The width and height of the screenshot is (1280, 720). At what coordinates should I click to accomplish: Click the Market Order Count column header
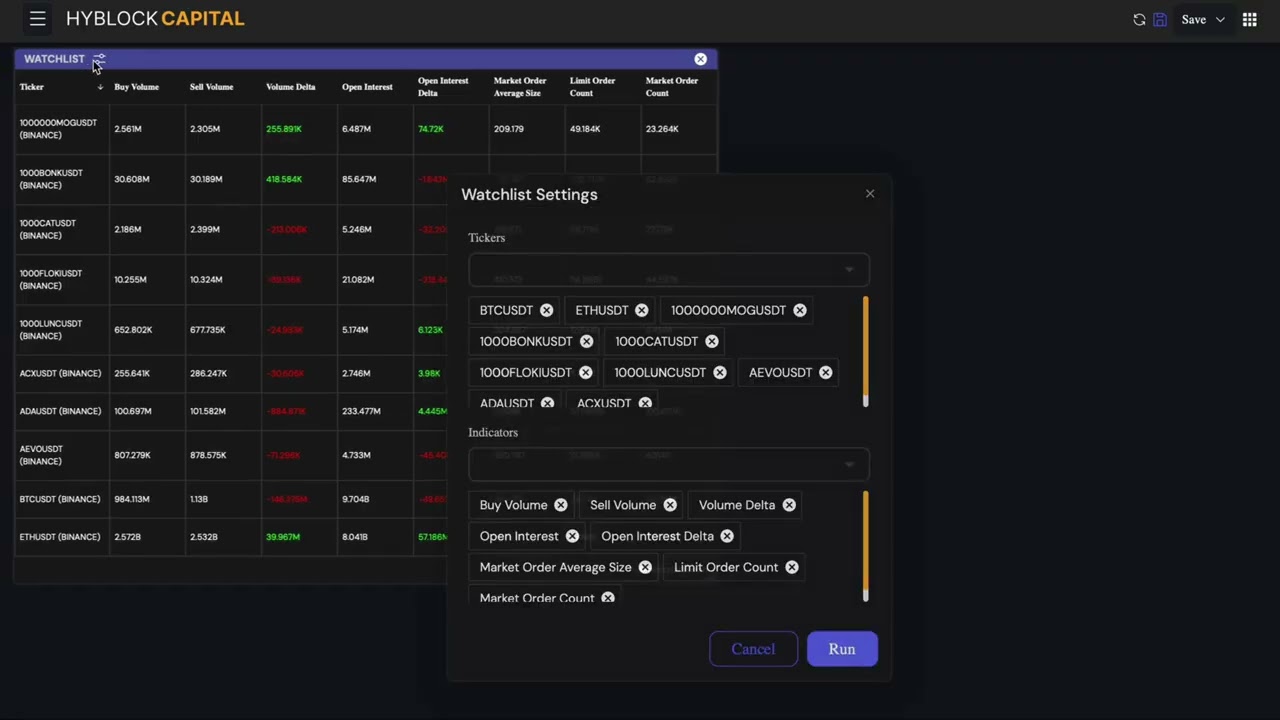[x=672, y=87]
